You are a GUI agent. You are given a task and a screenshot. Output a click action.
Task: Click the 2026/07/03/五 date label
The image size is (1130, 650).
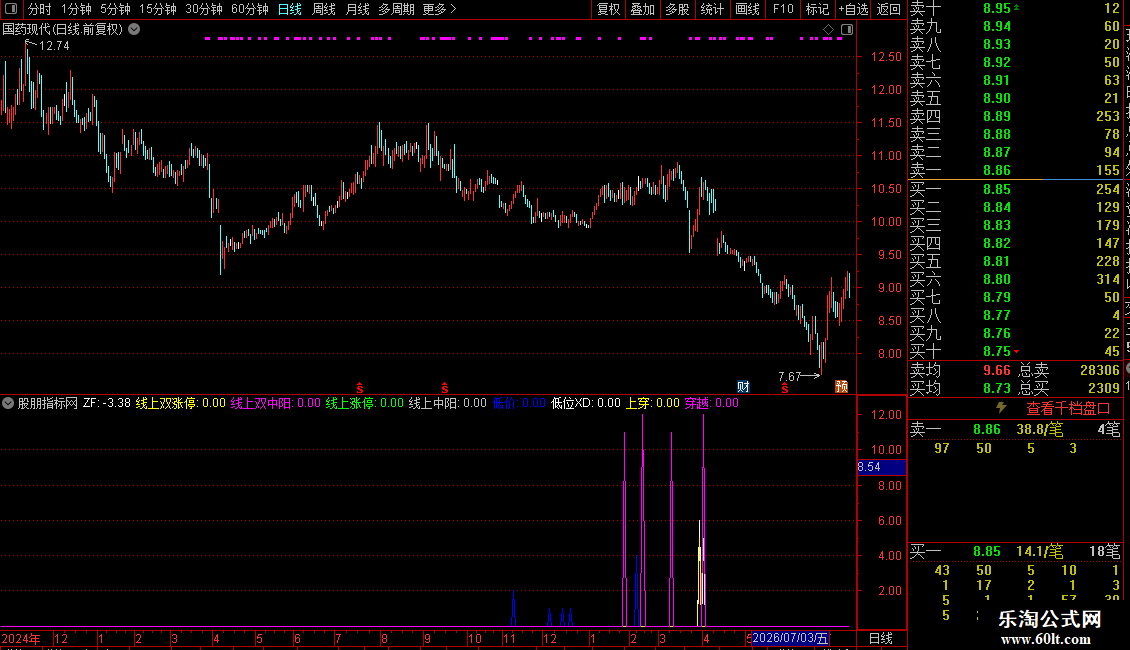(790, 638)
